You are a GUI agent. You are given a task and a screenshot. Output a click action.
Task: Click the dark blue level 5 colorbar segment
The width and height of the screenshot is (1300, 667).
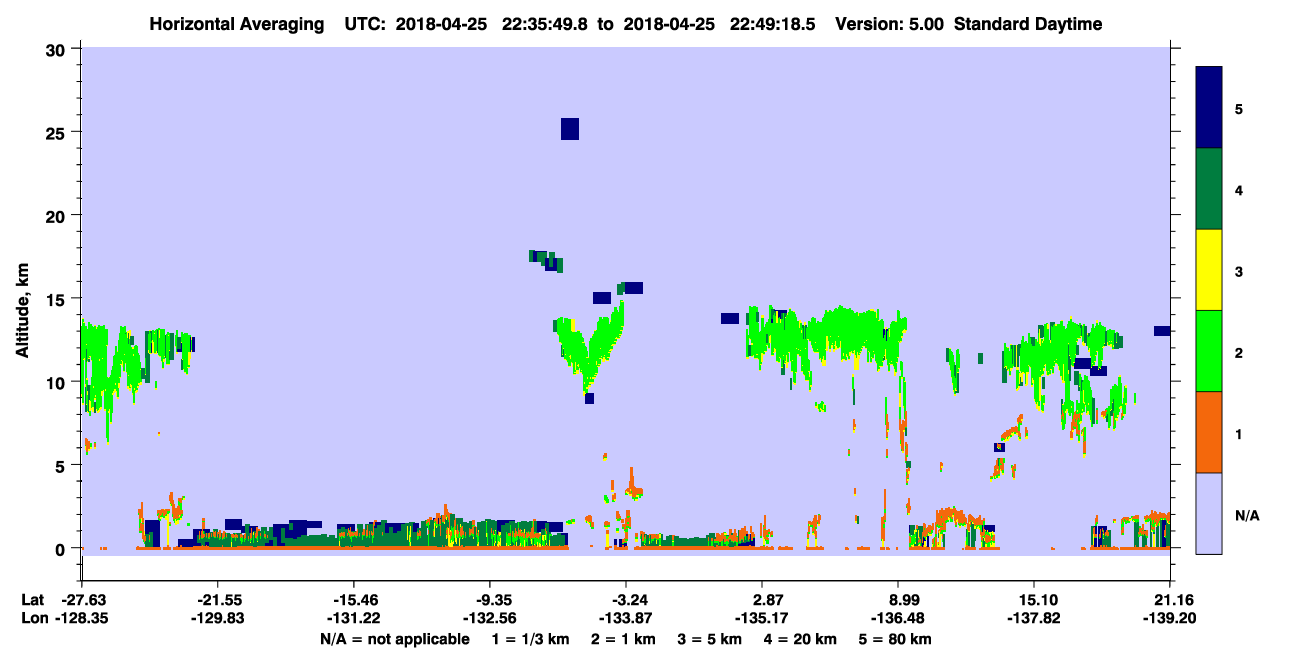pos(1209,108)
